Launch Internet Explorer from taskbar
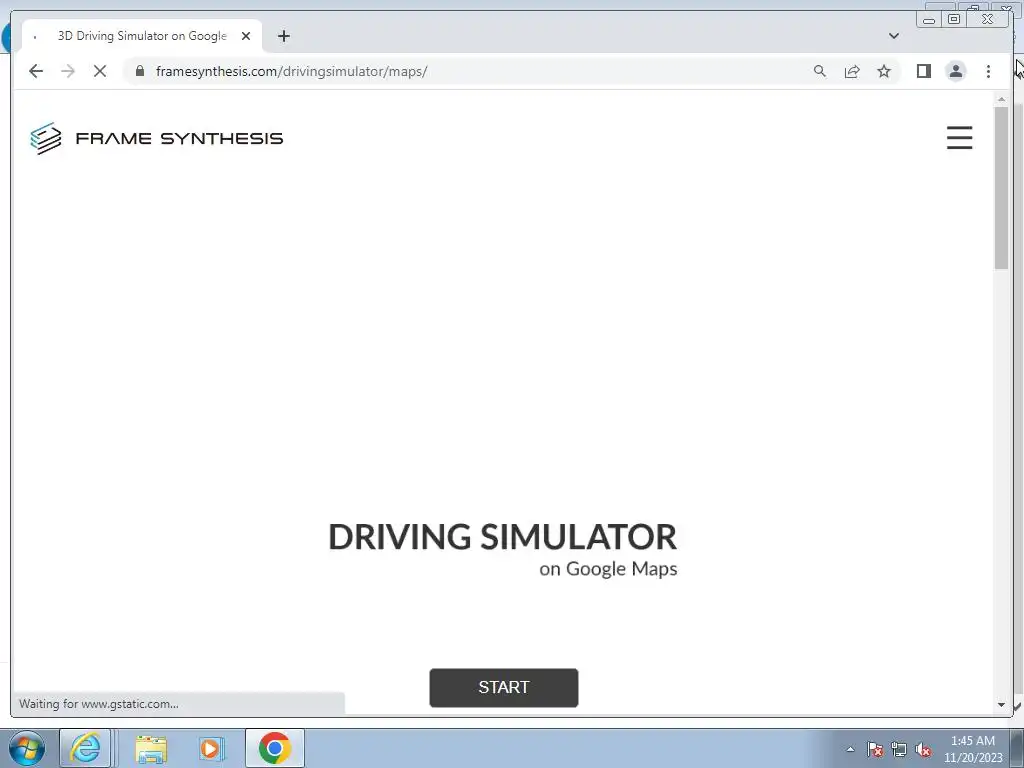 (x=86, y=748)
